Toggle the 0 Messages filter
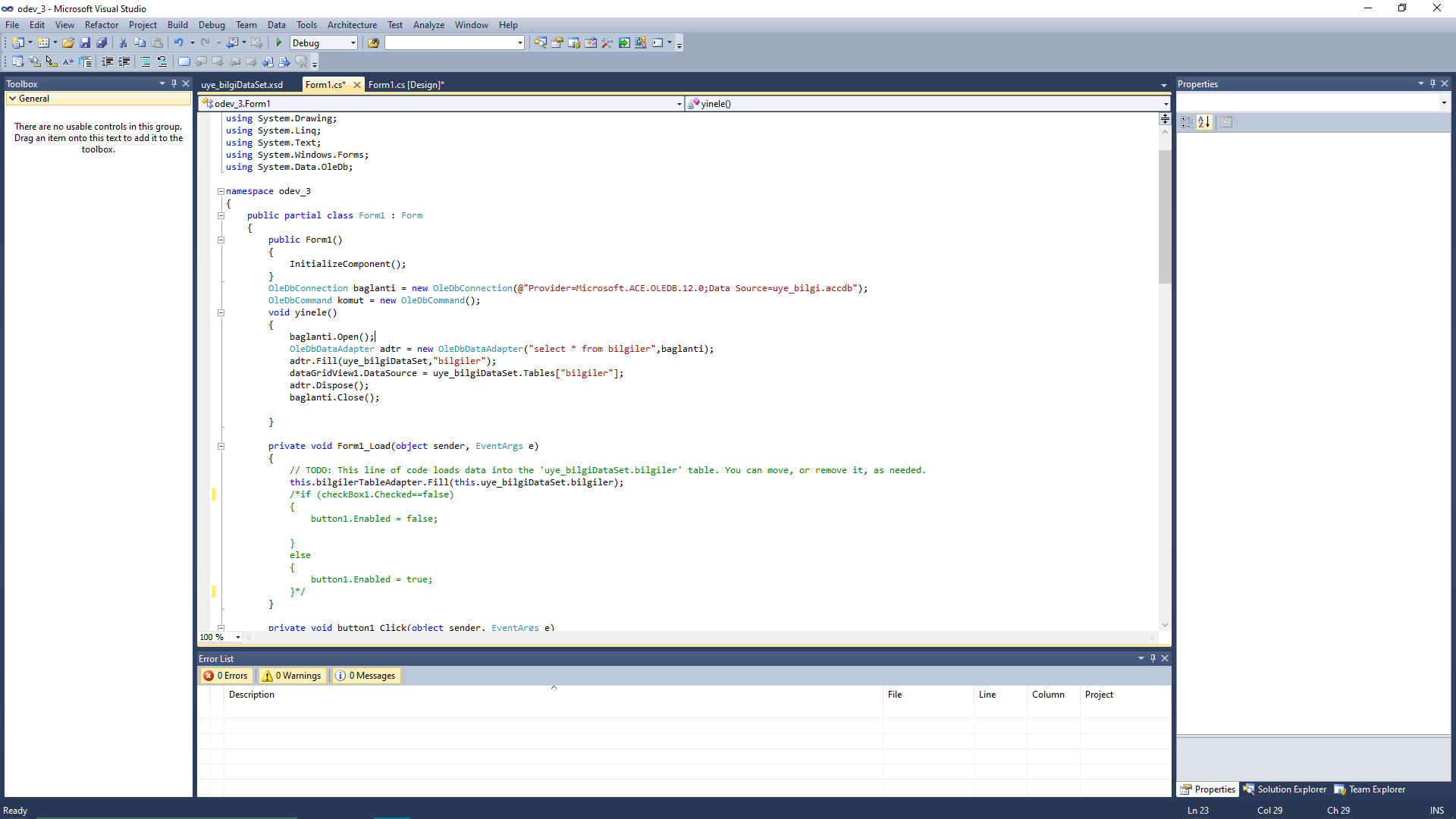Image resolution: width=1456 pixels, height=819 pixels. [366, 676]
